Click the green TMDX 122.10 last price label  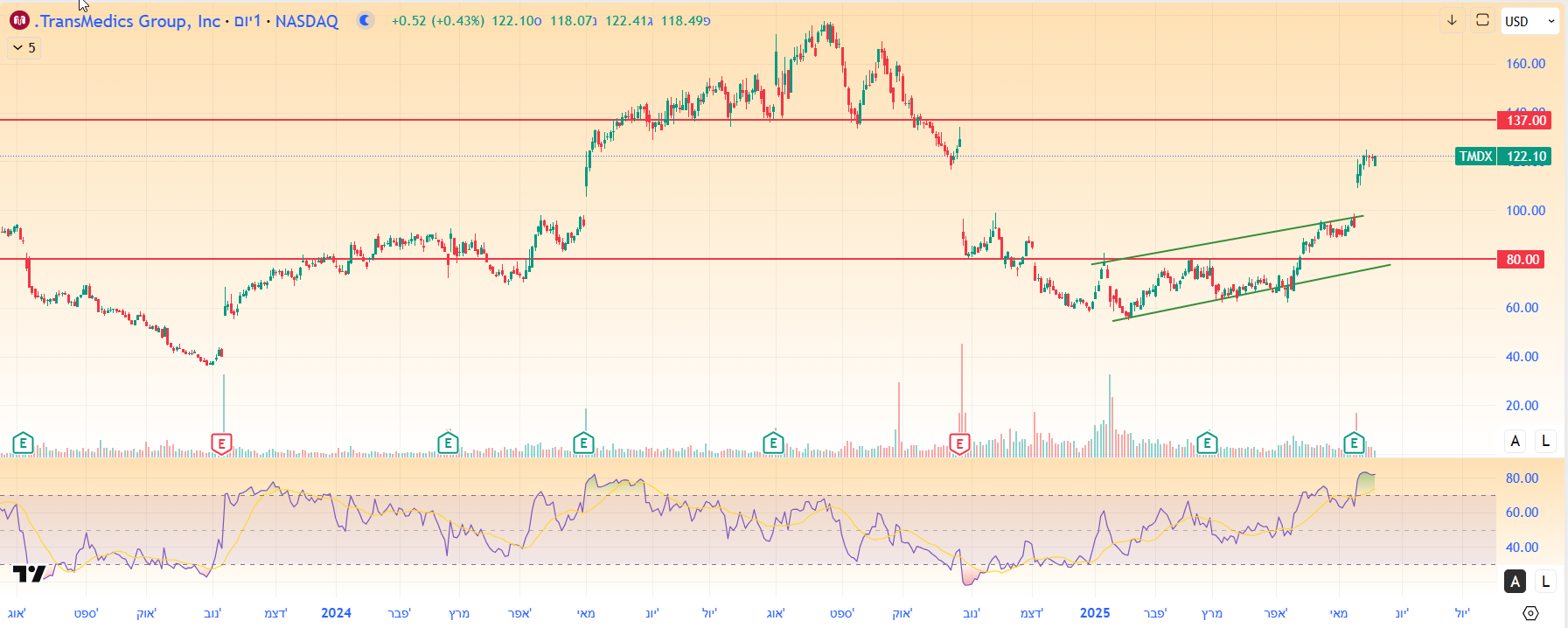pyautogui.click(x=1502, y=157)
